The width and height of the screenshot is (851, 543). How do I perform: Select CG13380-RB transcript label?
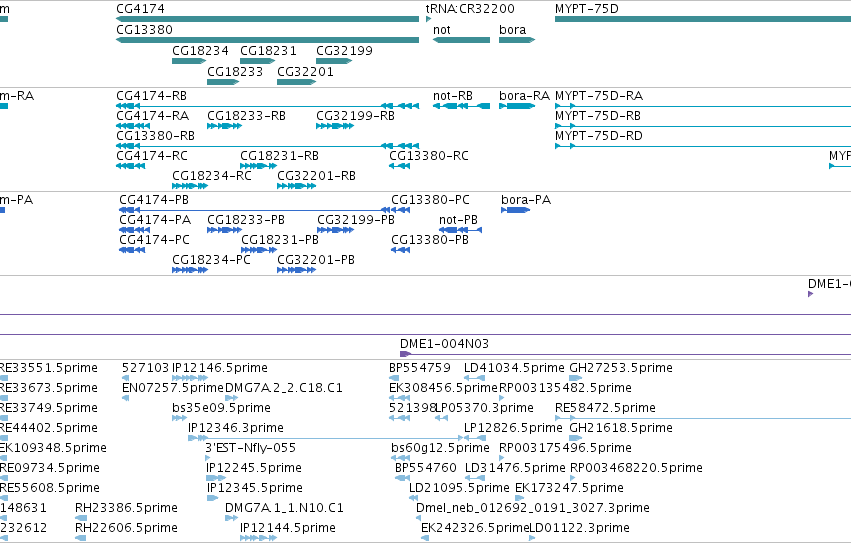(x=155, y=136)
